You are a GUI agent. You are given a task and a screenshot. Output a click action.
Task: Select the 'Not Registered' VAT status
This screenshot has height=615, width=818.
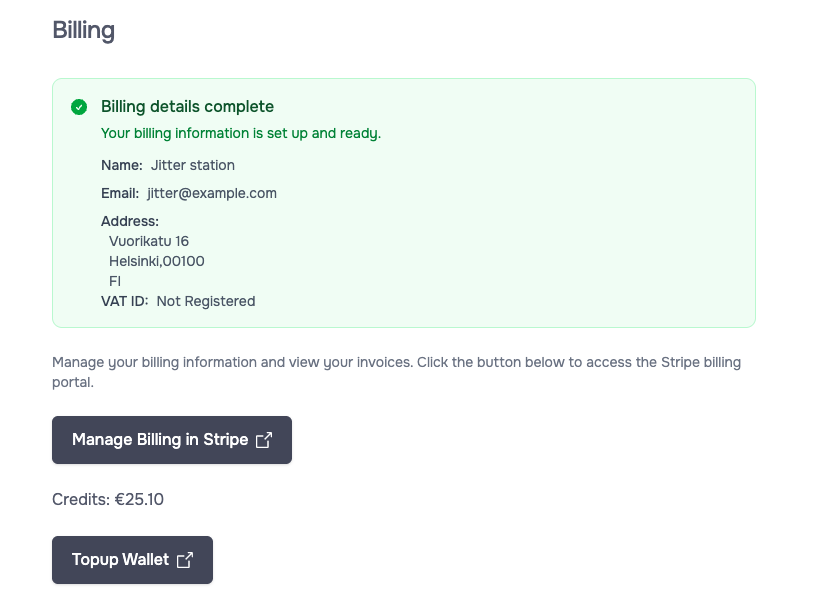coord(206,301)
